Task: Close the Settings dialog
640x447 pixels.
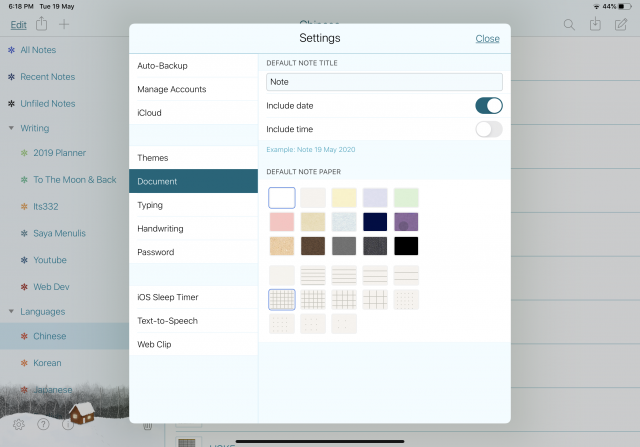Action: coord(487,39)
